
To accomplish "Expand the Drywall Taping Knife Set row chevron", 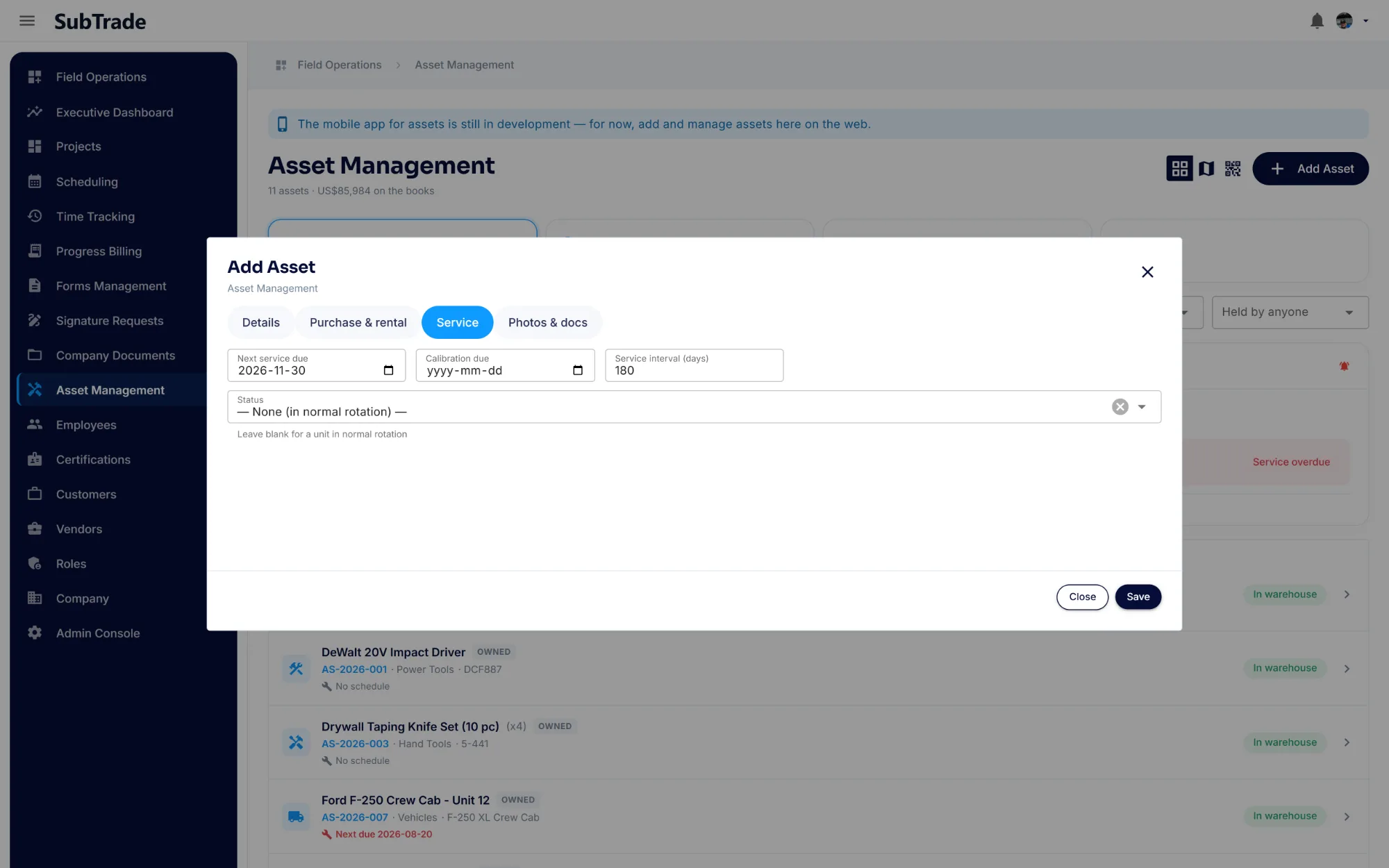I will point(1347,742).
